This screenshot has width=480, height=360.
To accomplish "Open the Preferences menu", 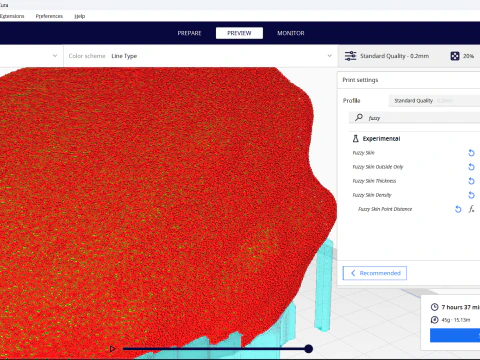I will tap(49, 16).
